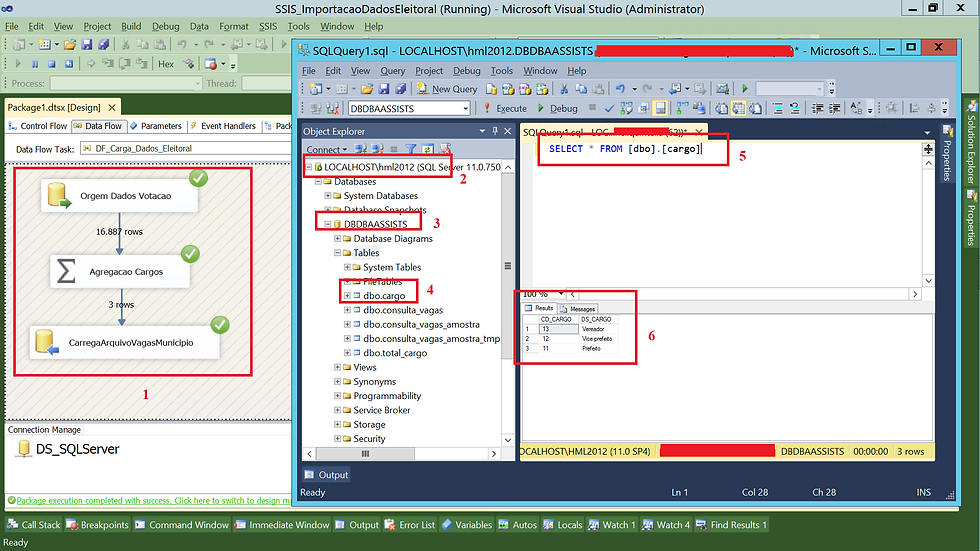Image resolution: width=980 pixels, height=551 pixels.
Task: Switch to Control Flow tab
Action: [38, 126]
